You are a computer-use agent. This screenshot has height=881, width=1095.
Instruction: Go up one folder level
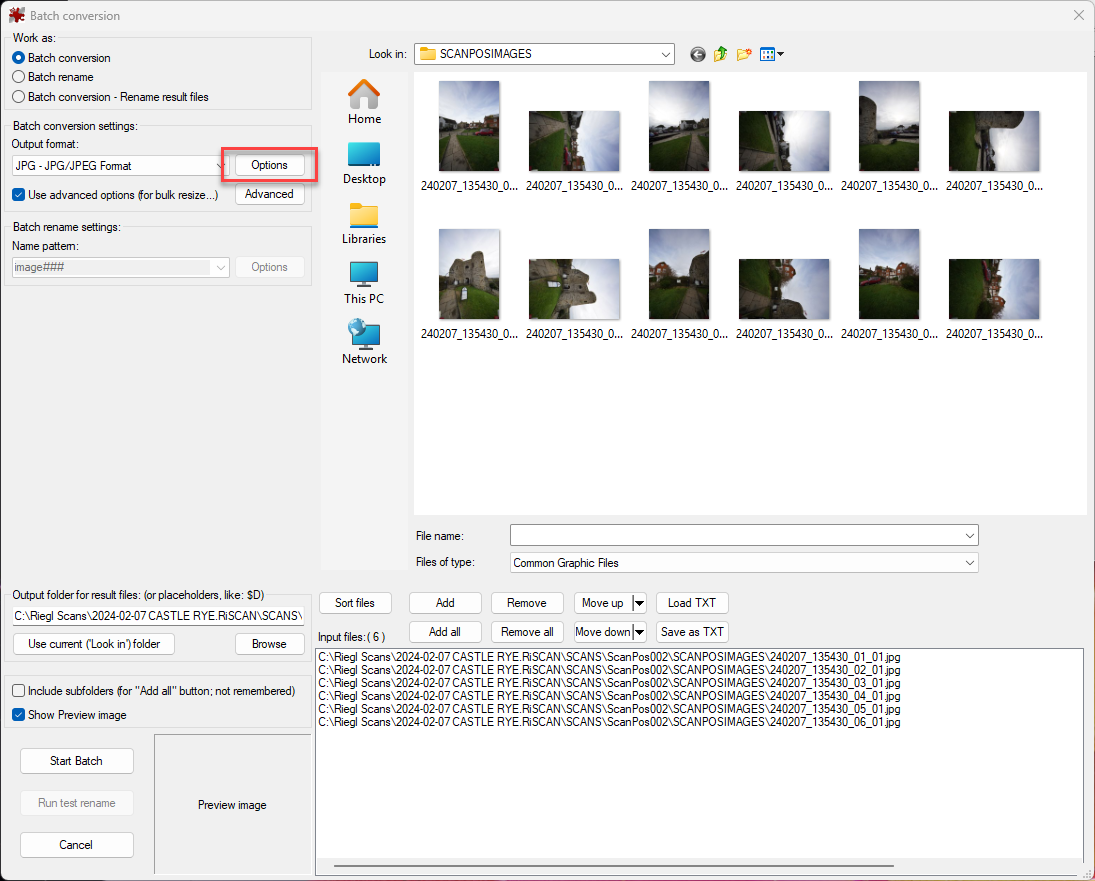point(721,54)
